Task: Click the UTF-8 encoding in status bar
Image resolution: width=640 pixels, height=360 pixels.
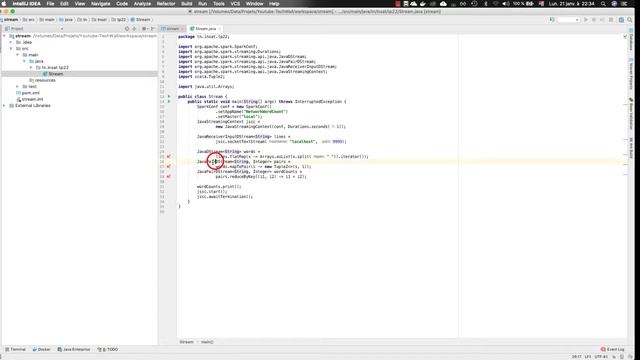Action: click(601, 357)
